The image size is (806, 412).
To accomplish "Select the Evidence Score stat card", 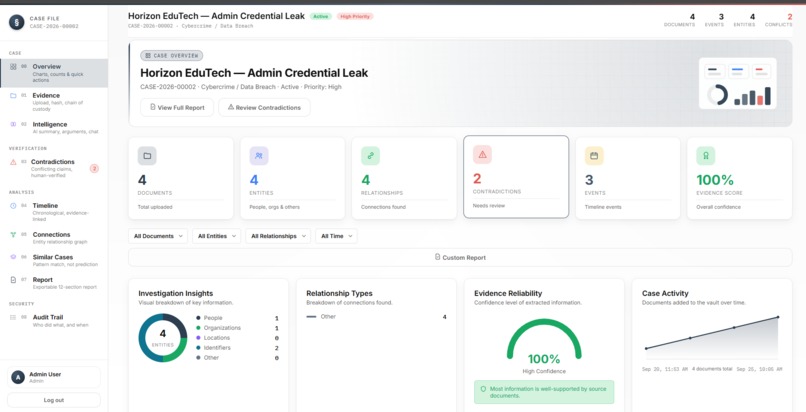I will click(740, 178).
